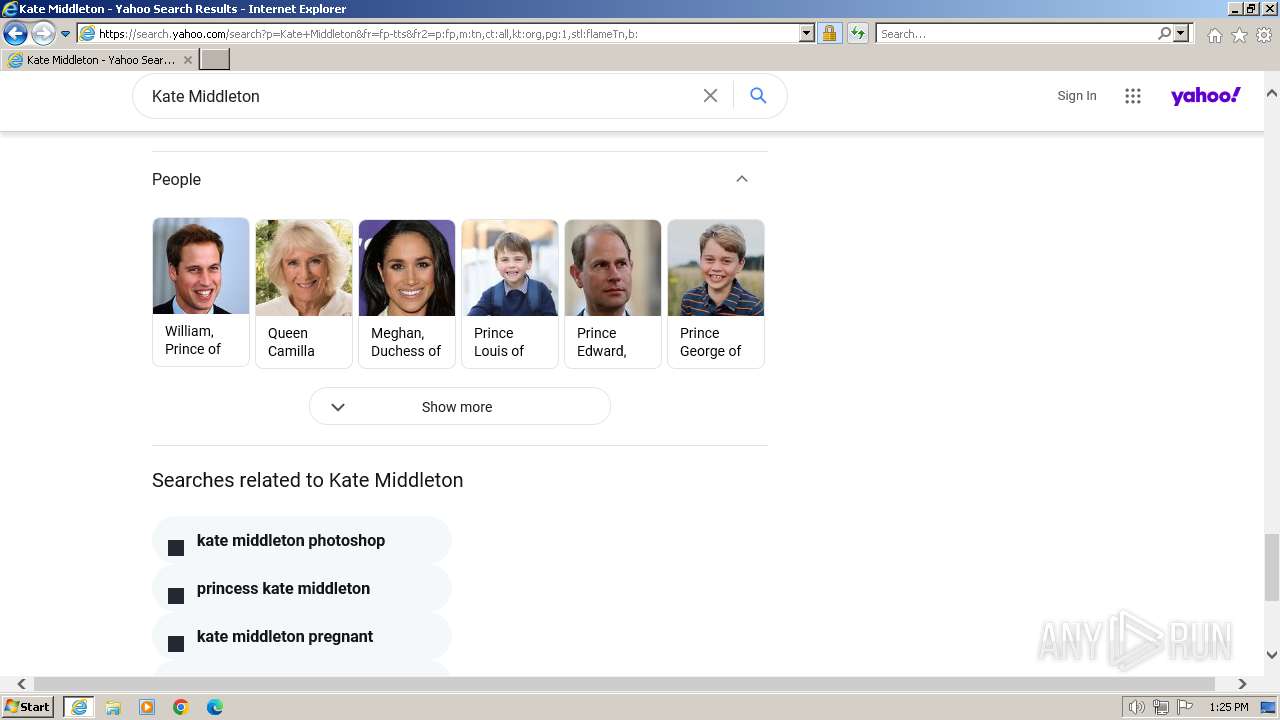
Task: Click the page scrollbar up arrow near Yahoo header
Action: 1272,93
